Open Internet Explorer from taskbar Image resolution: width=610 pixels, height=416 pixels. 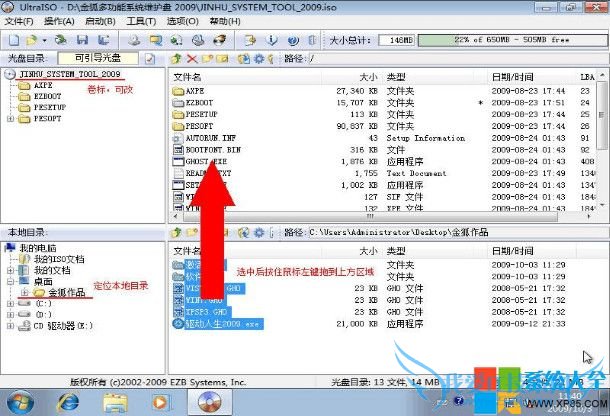68,402
